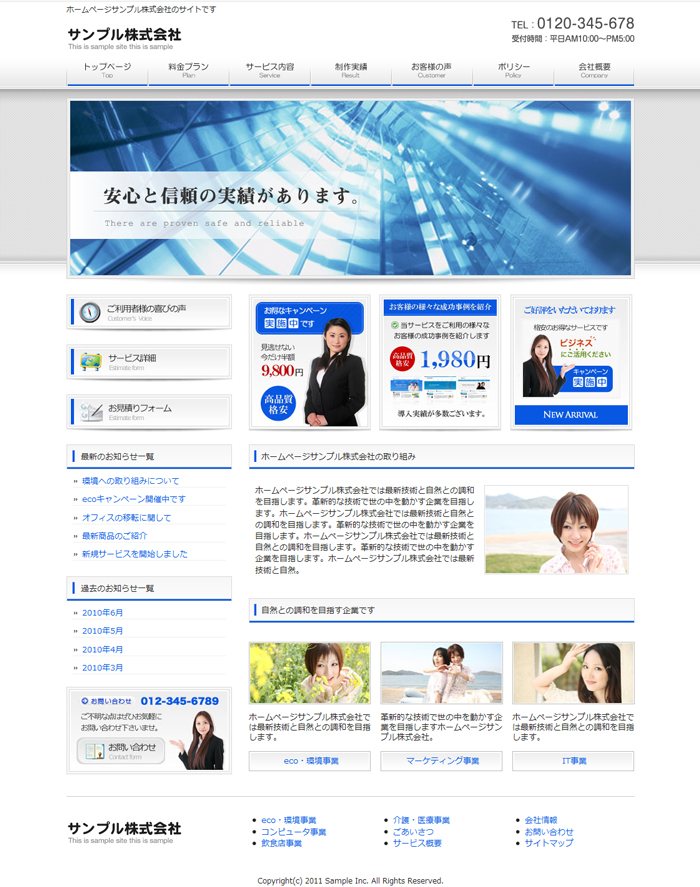
Task: Click the IT事業 button
Action: point(573,761)
